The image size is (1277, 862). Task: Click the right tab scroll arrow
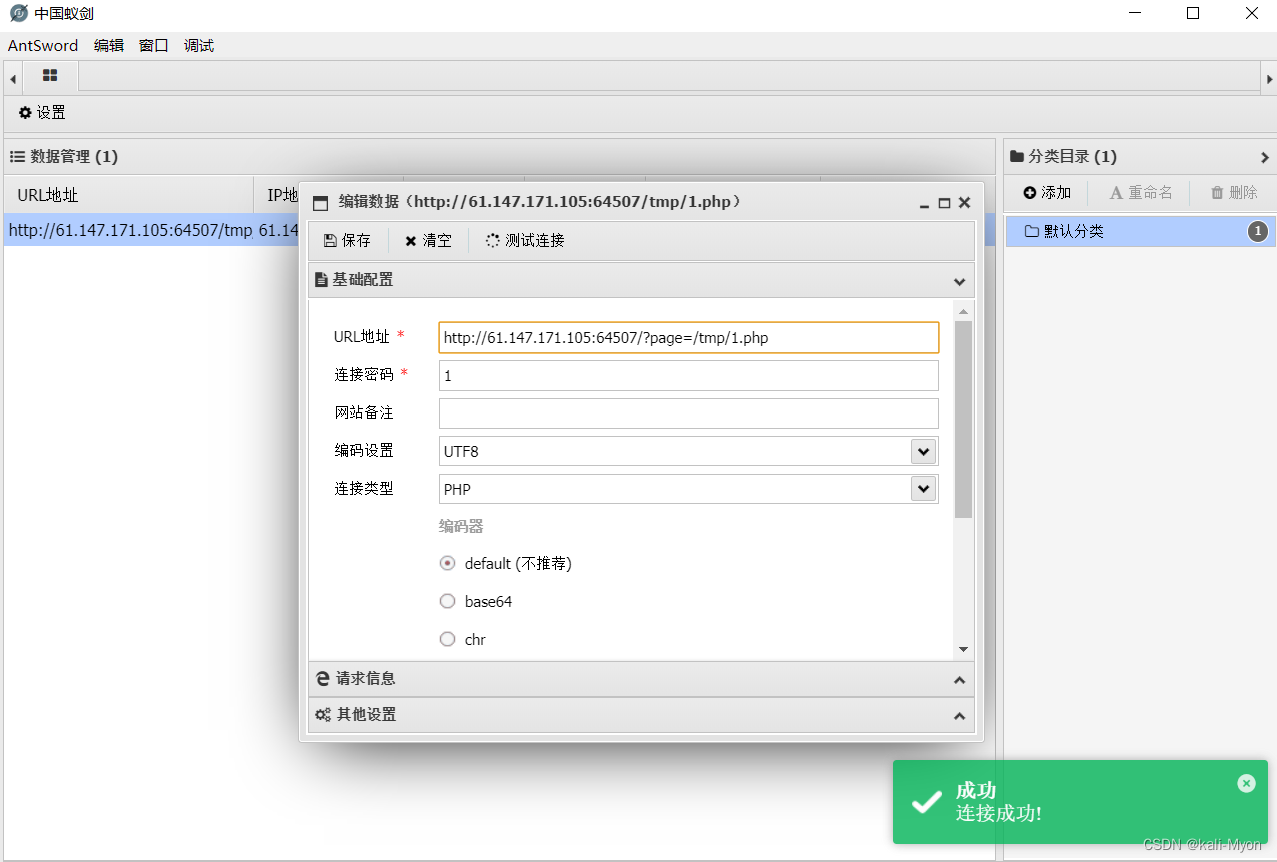(1268, 78)
